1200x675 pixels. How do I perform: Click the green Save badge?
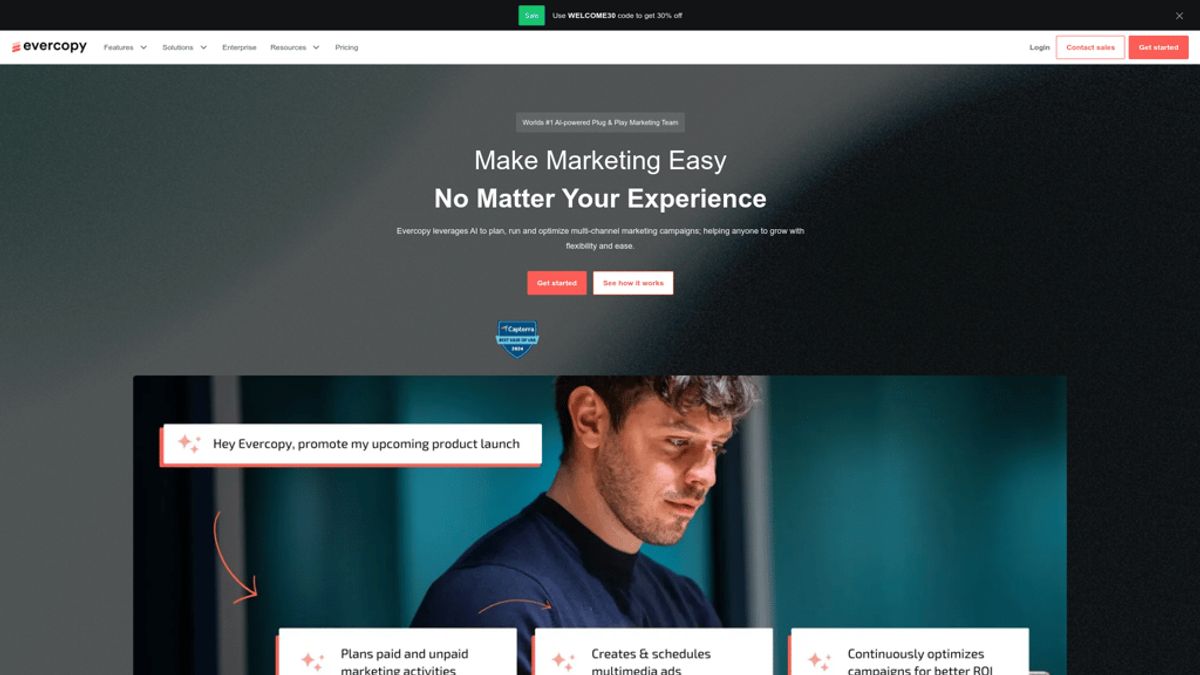(x=531, y=15)
